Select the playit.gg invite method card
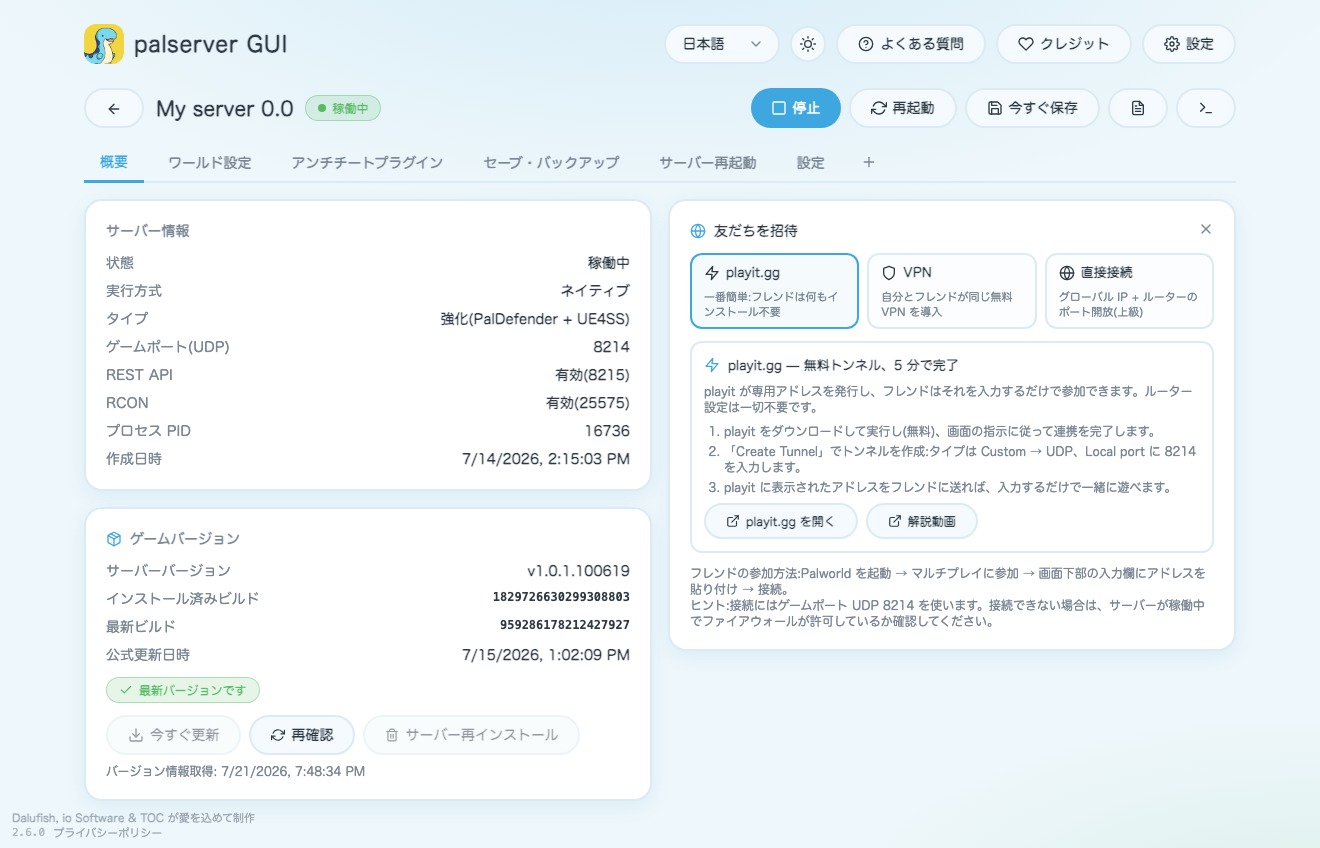The height and width of the screenshot is (848, 1320). pyautogui.click(x=775, y=291)
